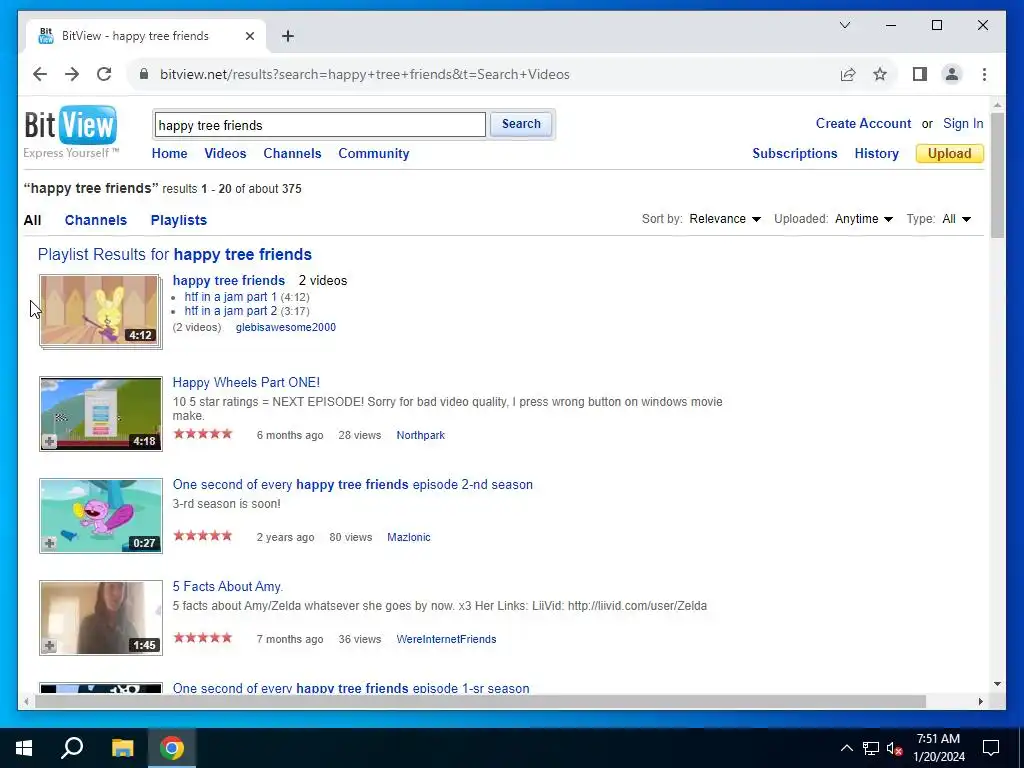
Task: Open the History link
Action: [x=876, y=153]
